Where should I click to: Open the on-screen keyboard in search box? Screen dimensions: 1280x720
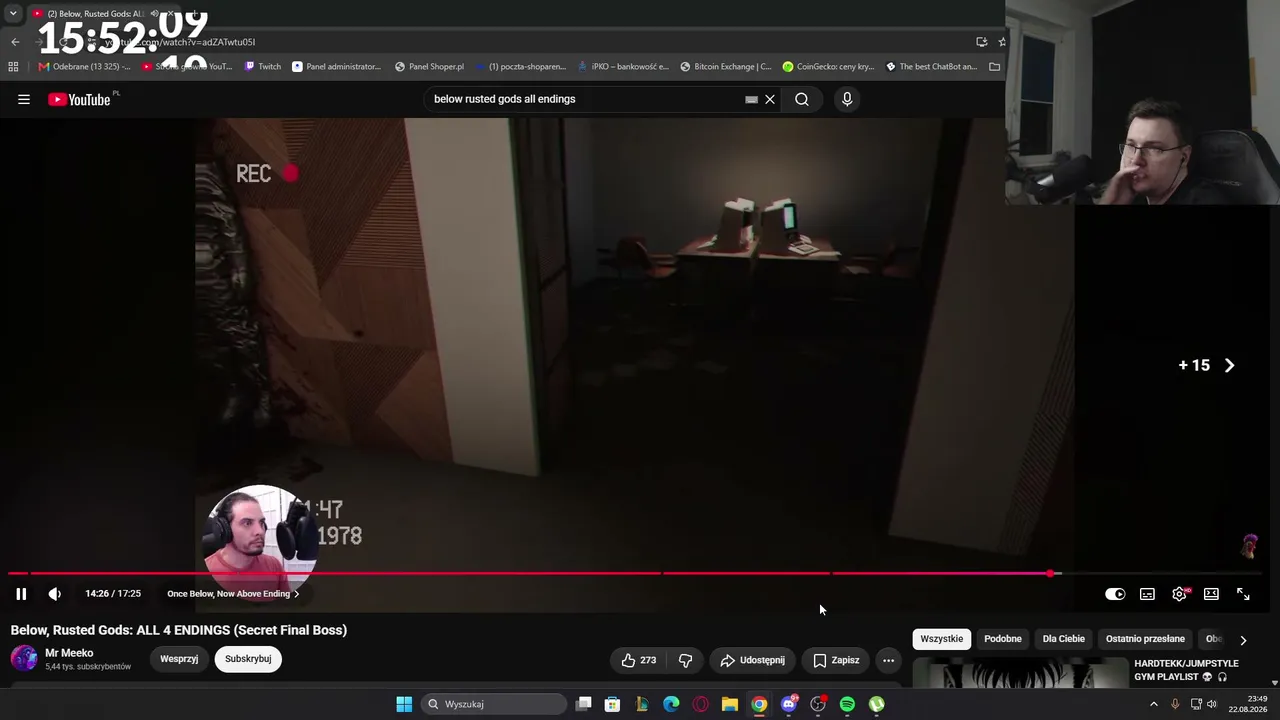751,99
